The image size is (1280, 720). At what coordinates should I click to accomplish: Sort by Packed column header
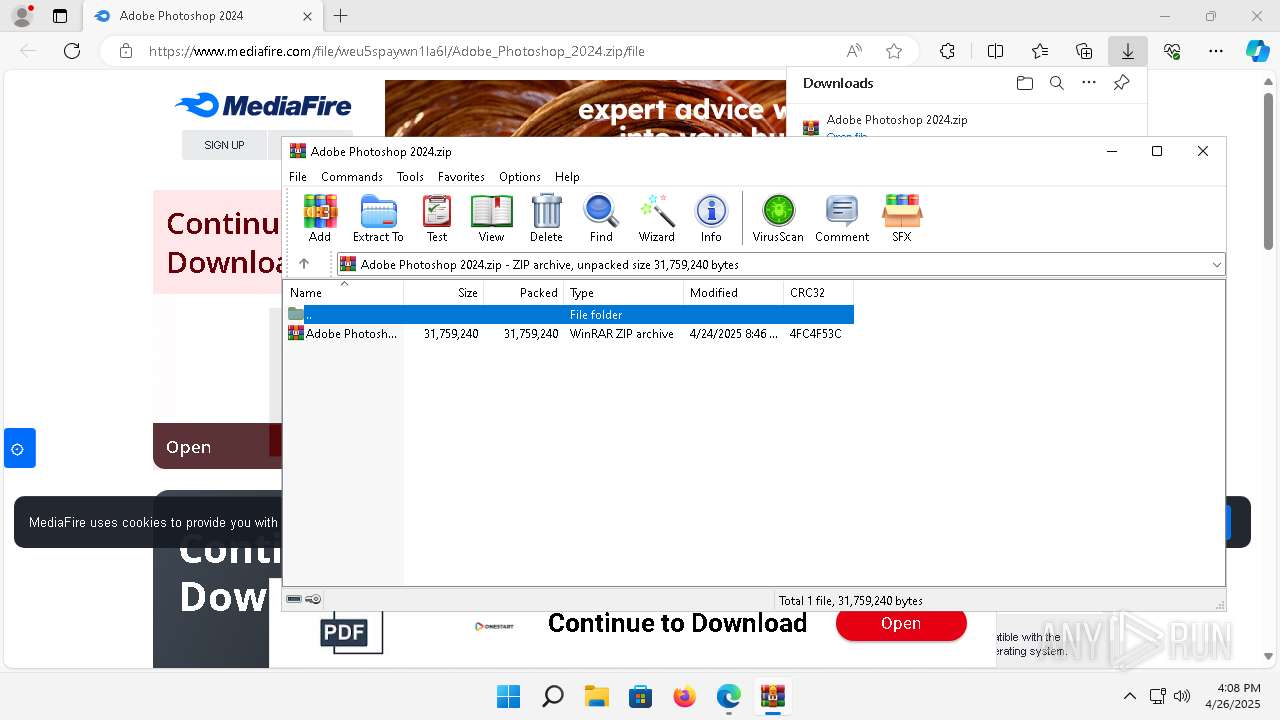[524, 293]
